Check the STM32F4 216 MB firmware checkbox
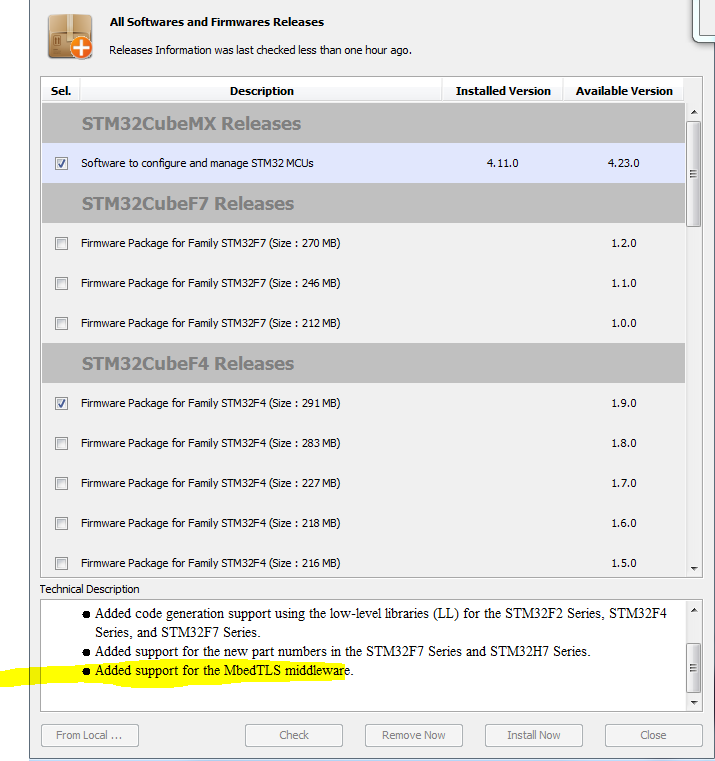715x761 pixels. pyautogui.click(x=61, y=563)
